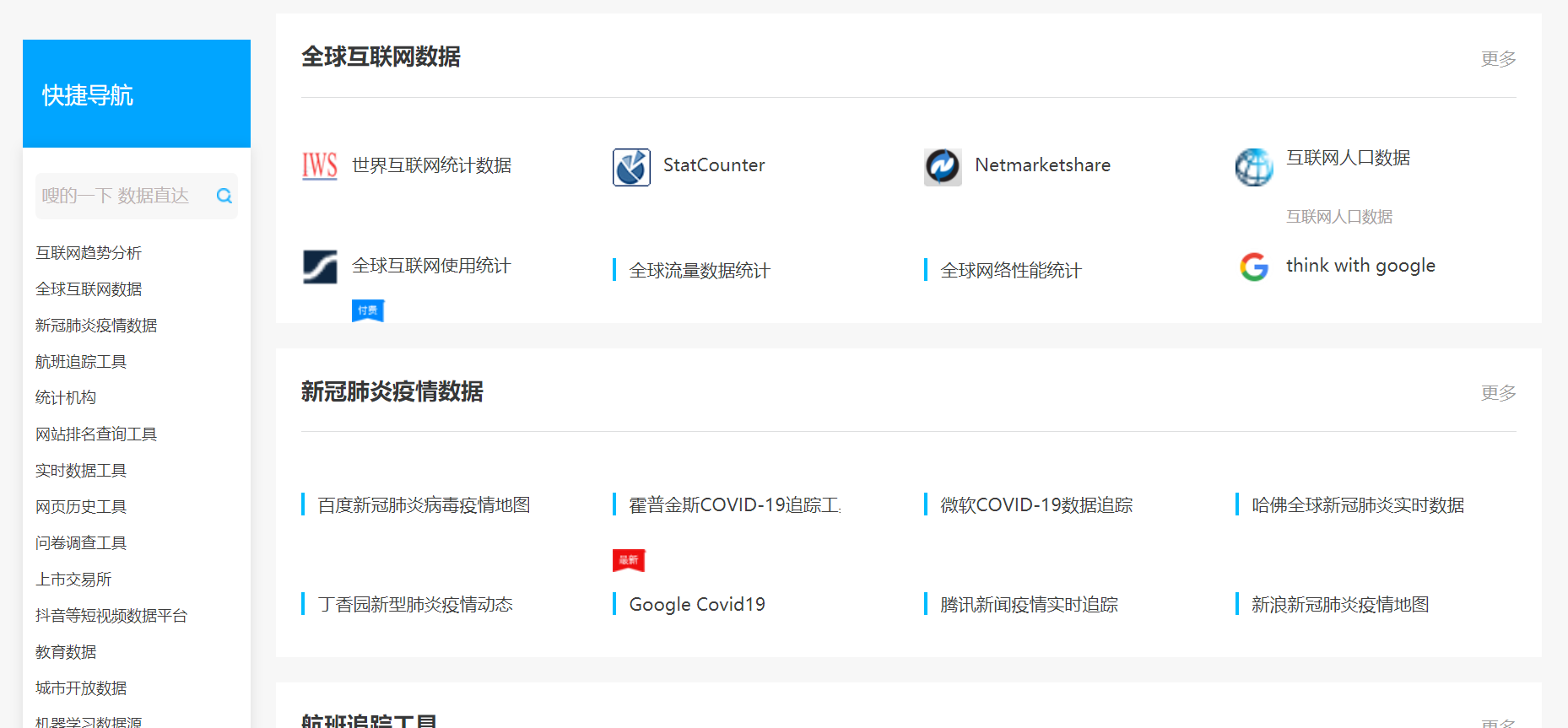Select 教育数据 in sidebar

coord(66,652)
